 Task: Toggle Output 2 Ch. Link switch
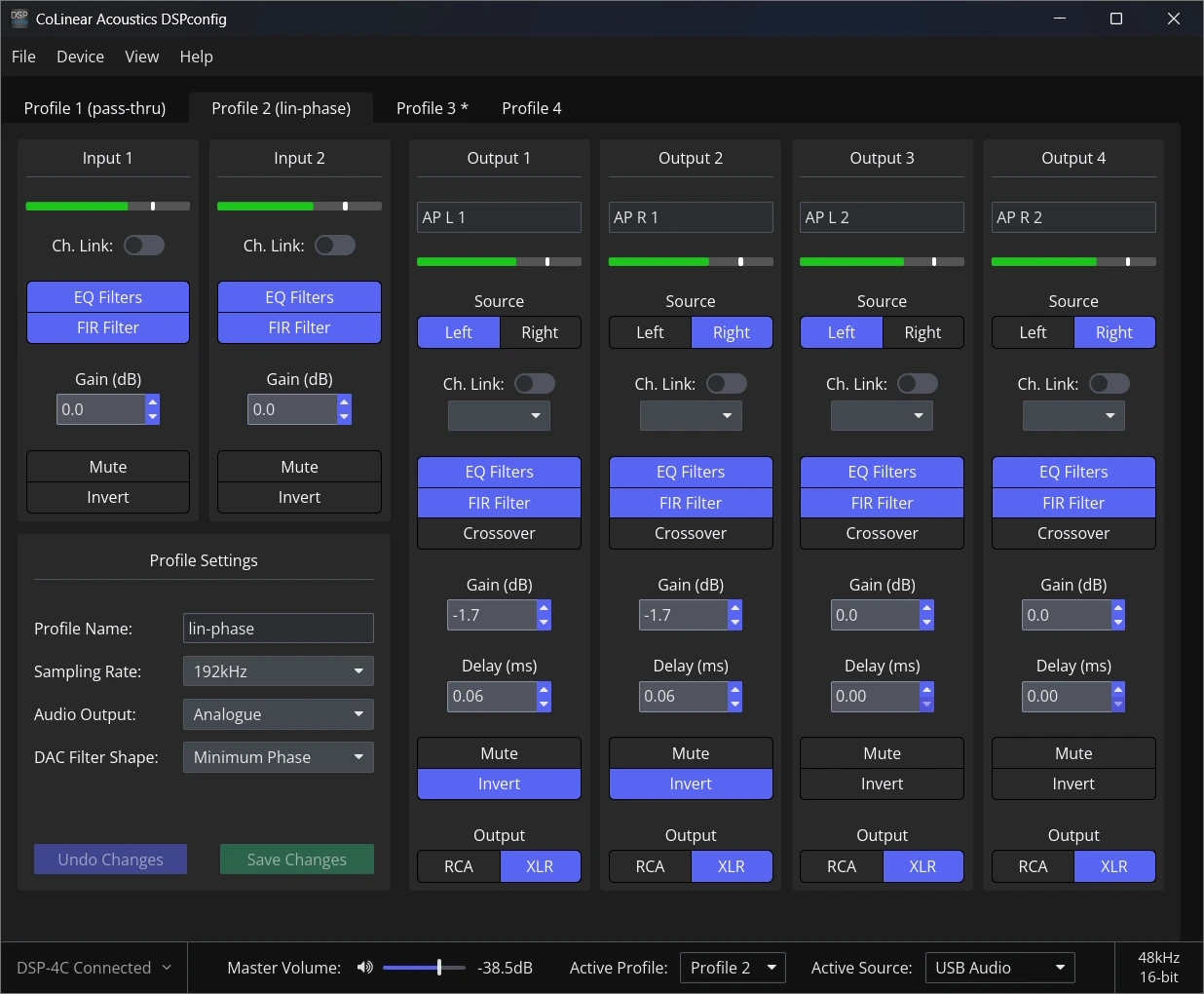(727, 384)
